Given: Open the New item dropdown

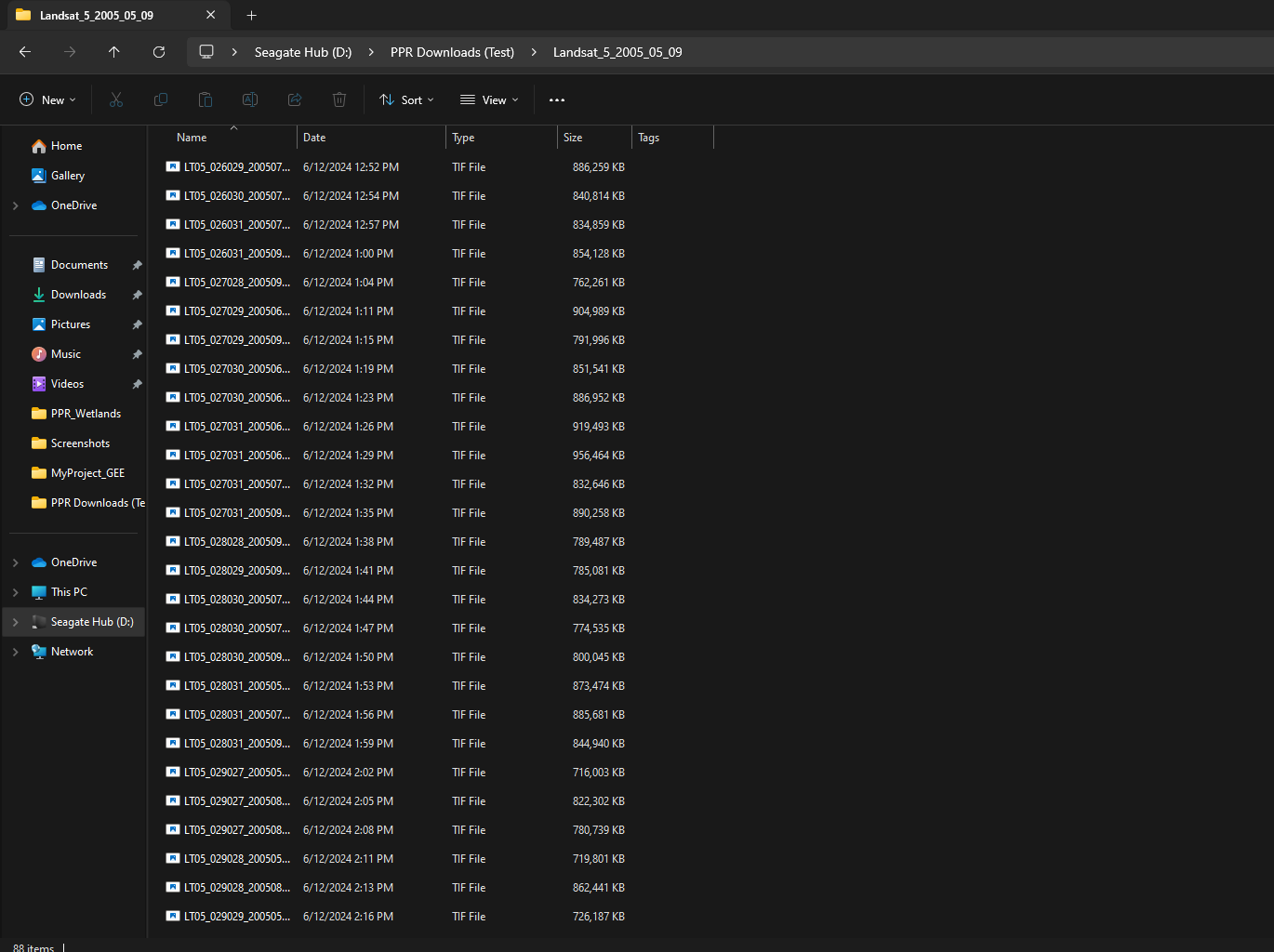Looking at the screenshot, I should (47, 99).
